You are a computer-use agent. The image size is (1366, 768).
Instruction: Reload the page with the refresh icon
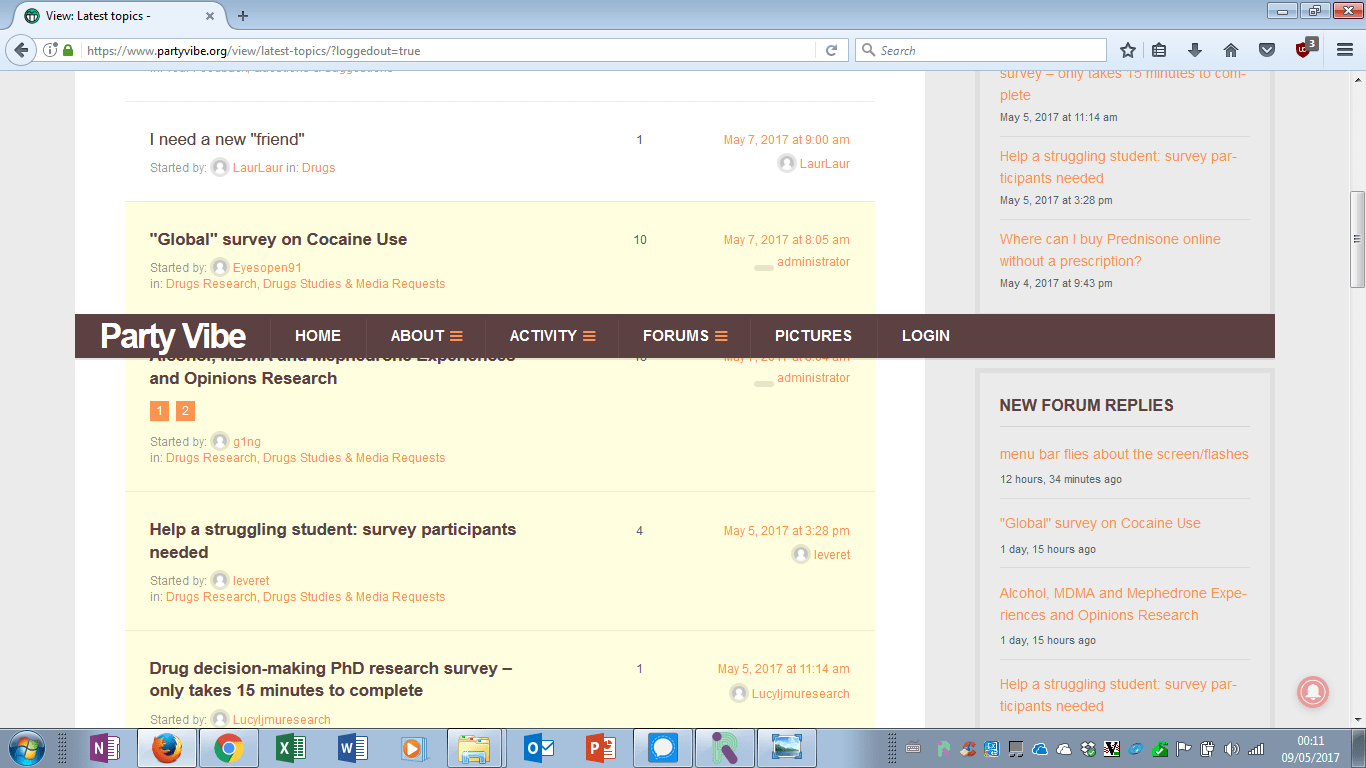[x=831, y=50]
